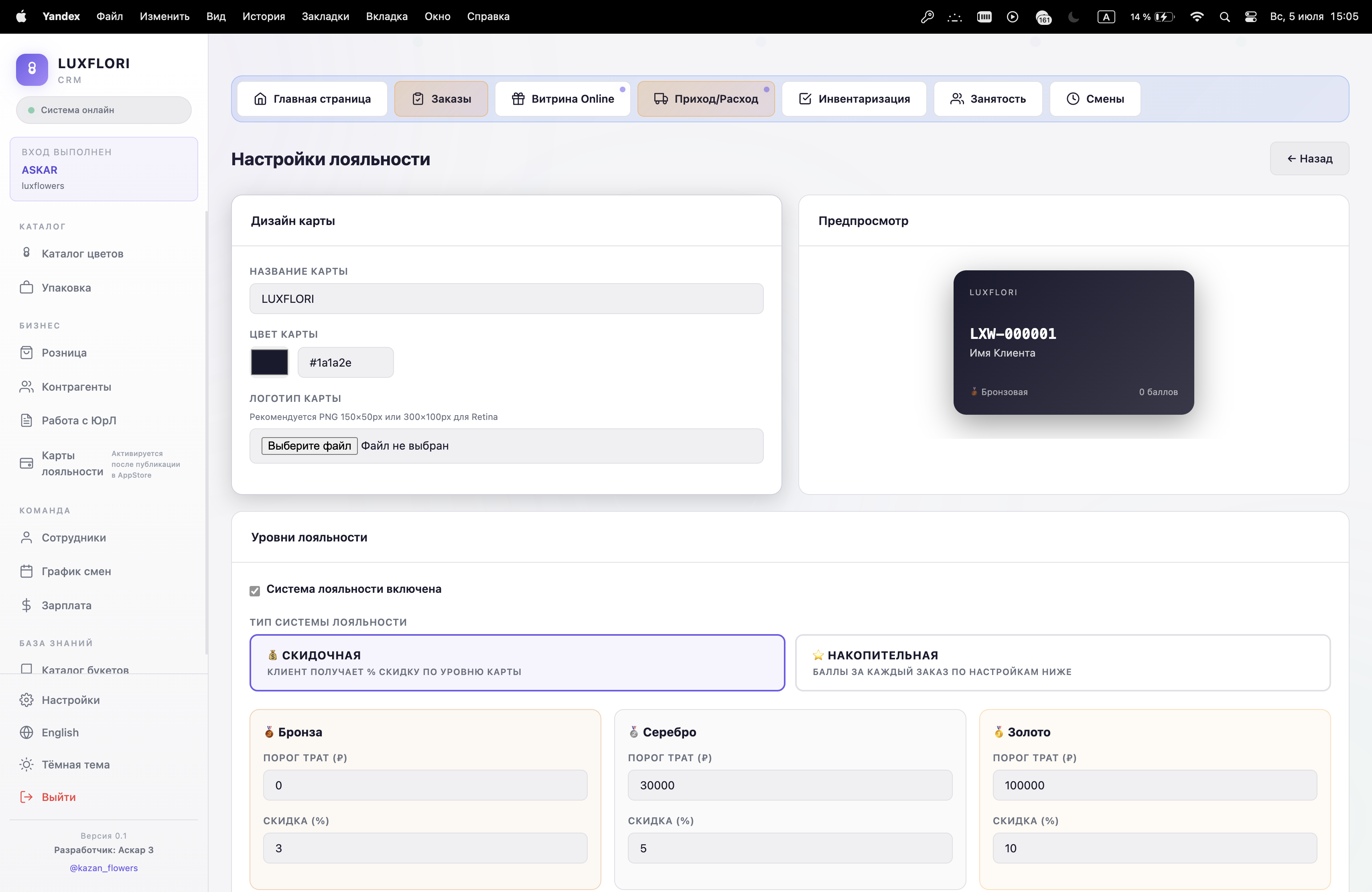Select Накопительная loyalty type
The width and height of the screenshot is (1372, 892).
click(1062, 663)
